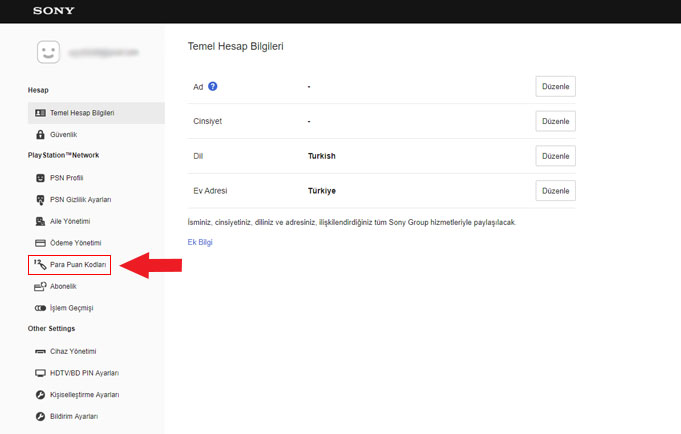The width and height of the screenshot is (681, 434).
Task: Click the PSN Gizlilik Ayarları icon
Action: click(40, 199)
